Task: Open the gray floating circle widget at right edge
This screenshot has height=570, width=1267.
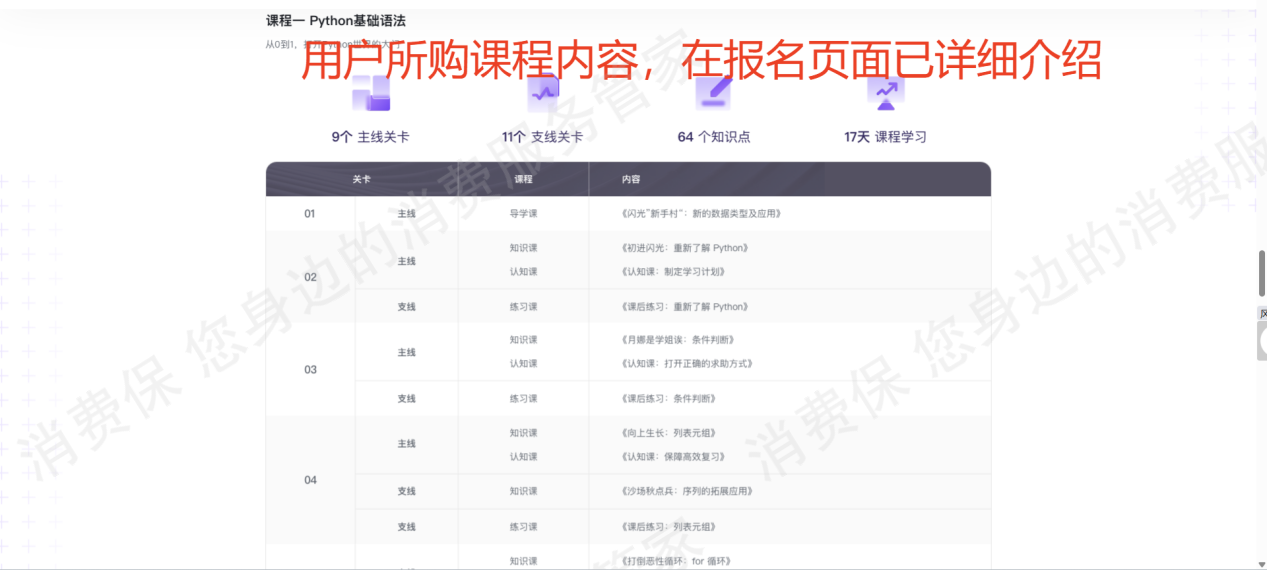Action: point(1262,342)
